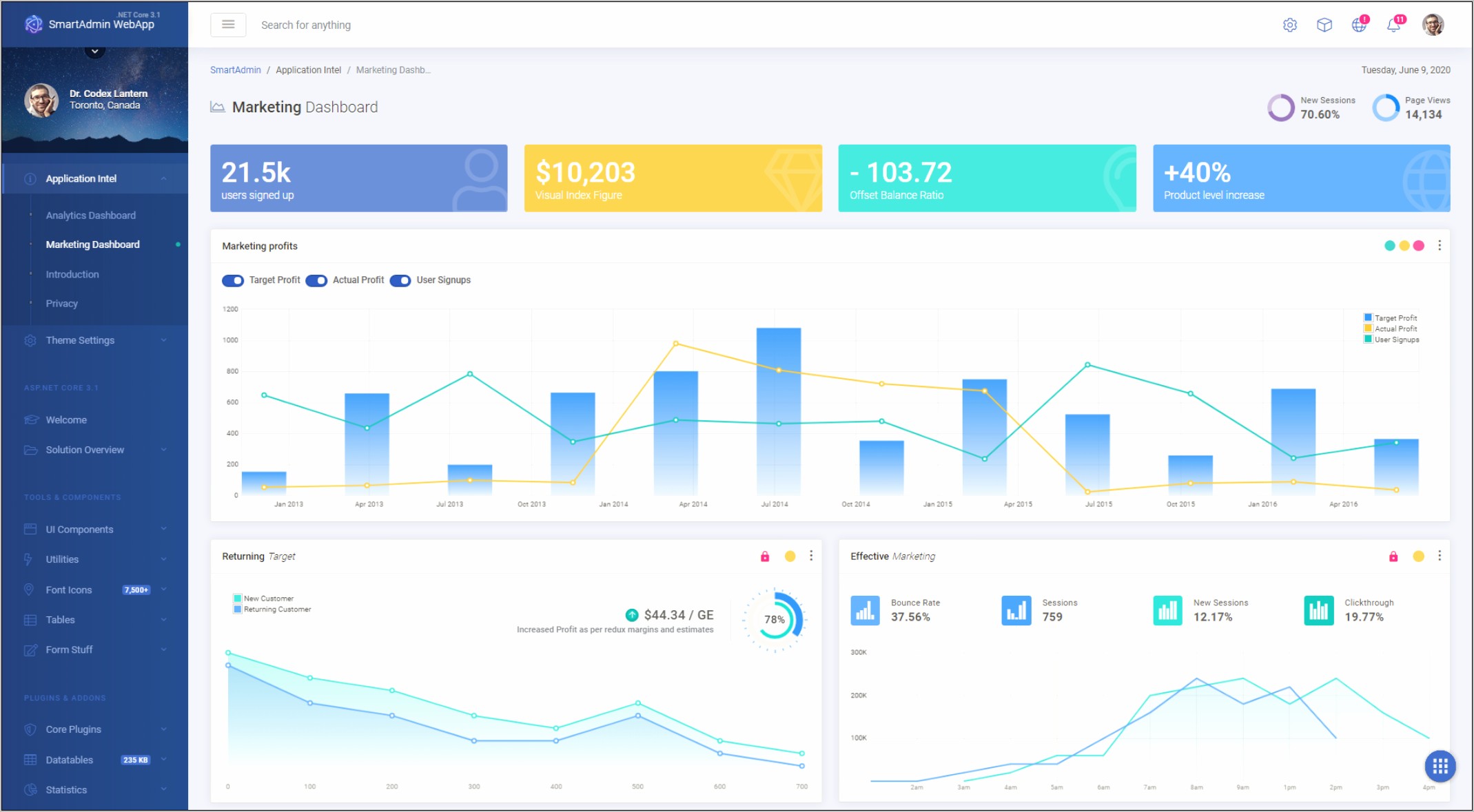Expand the UI Components menu
Image resolution: width=1474 pixels, height=812 pixels.
[95, 530]
